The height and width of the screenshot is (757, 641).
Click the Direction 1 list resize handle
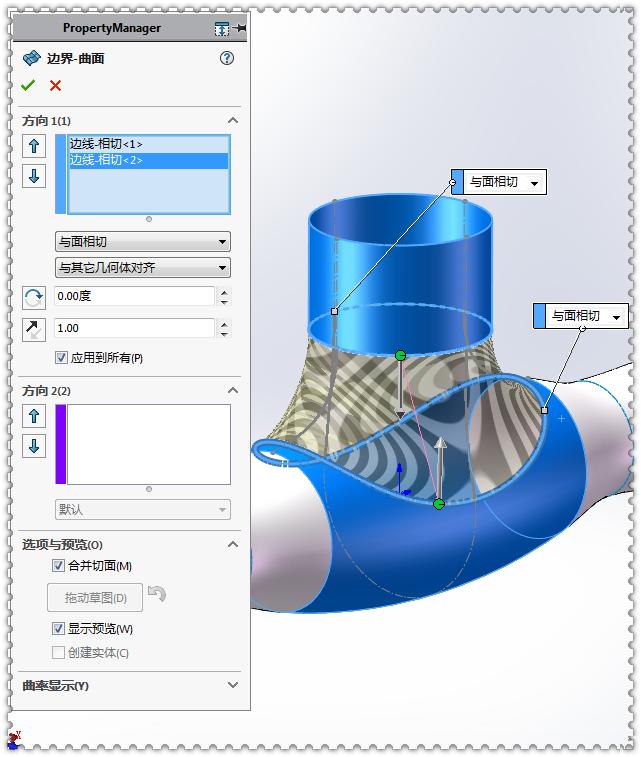click(149, 219)
